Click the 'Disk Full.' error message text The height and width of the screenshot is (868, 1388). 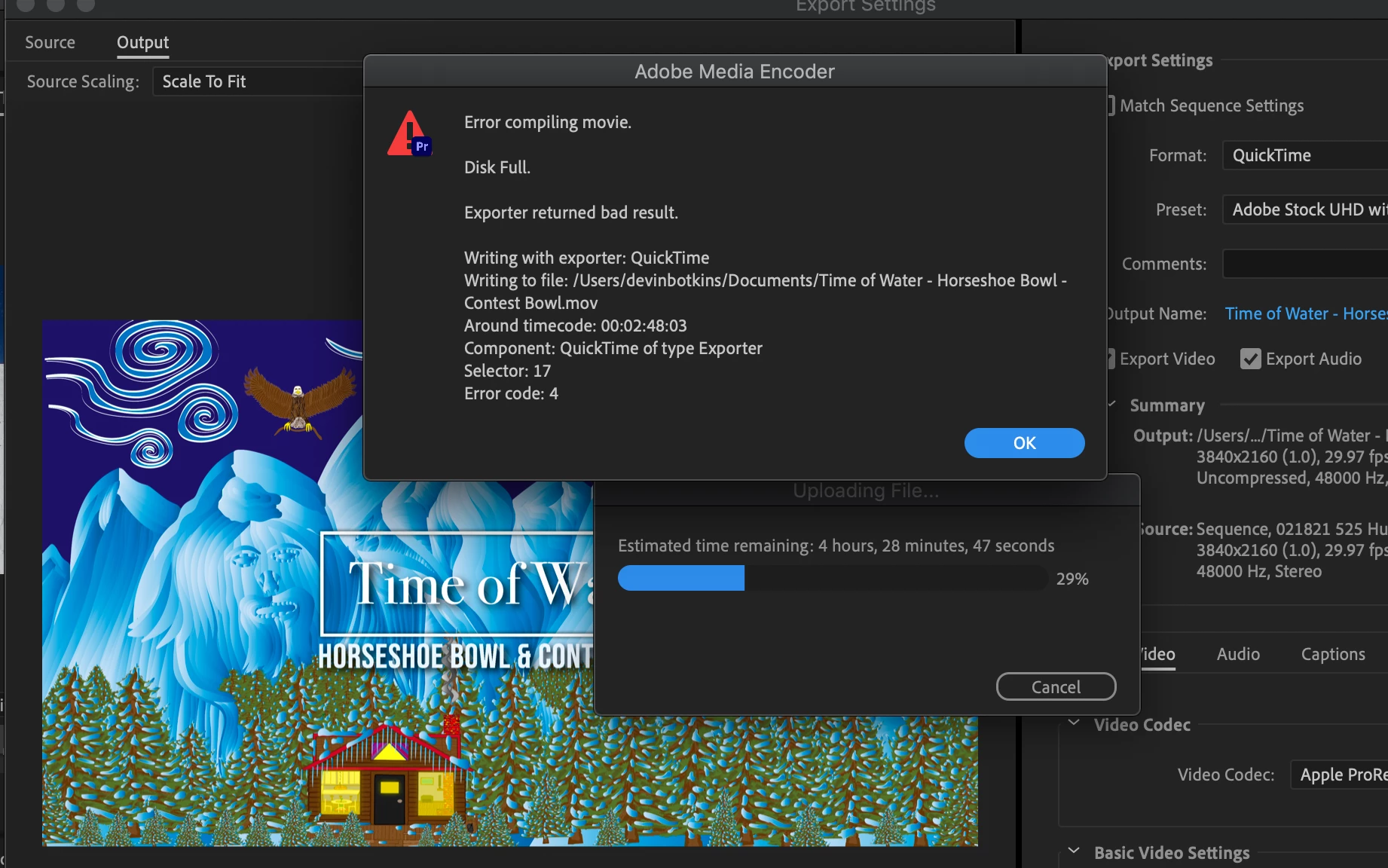(497, 167)
